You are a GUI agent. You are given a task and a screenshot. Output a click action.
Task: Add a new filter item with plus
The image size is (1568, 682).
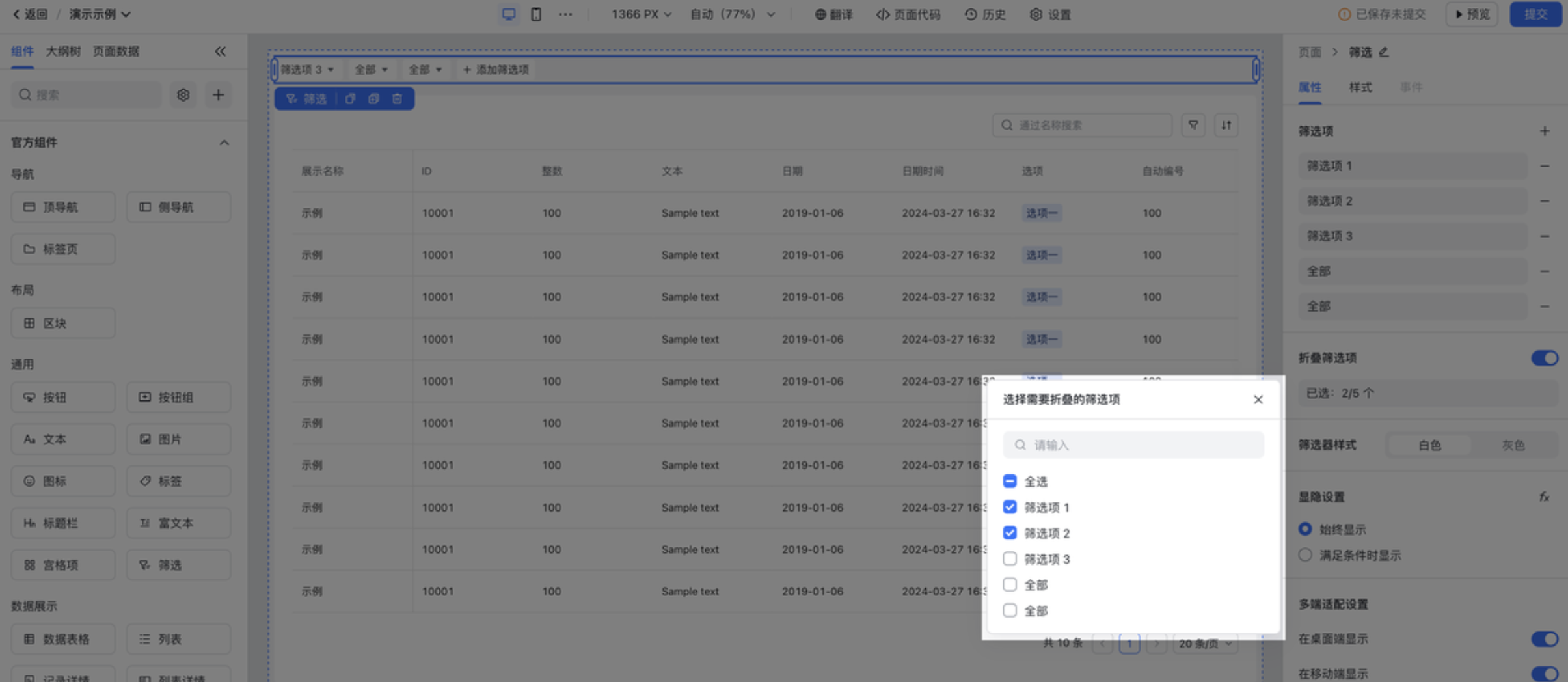[x=1544, y=131]
